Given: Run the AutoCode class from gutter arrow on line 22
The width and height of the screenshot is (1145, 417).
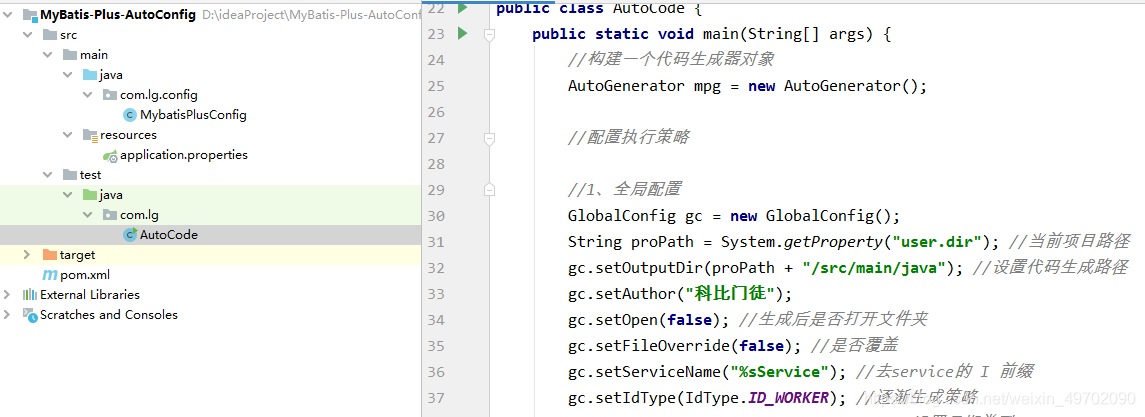Looking at the screenshot, I should click(x=462, y=9).
